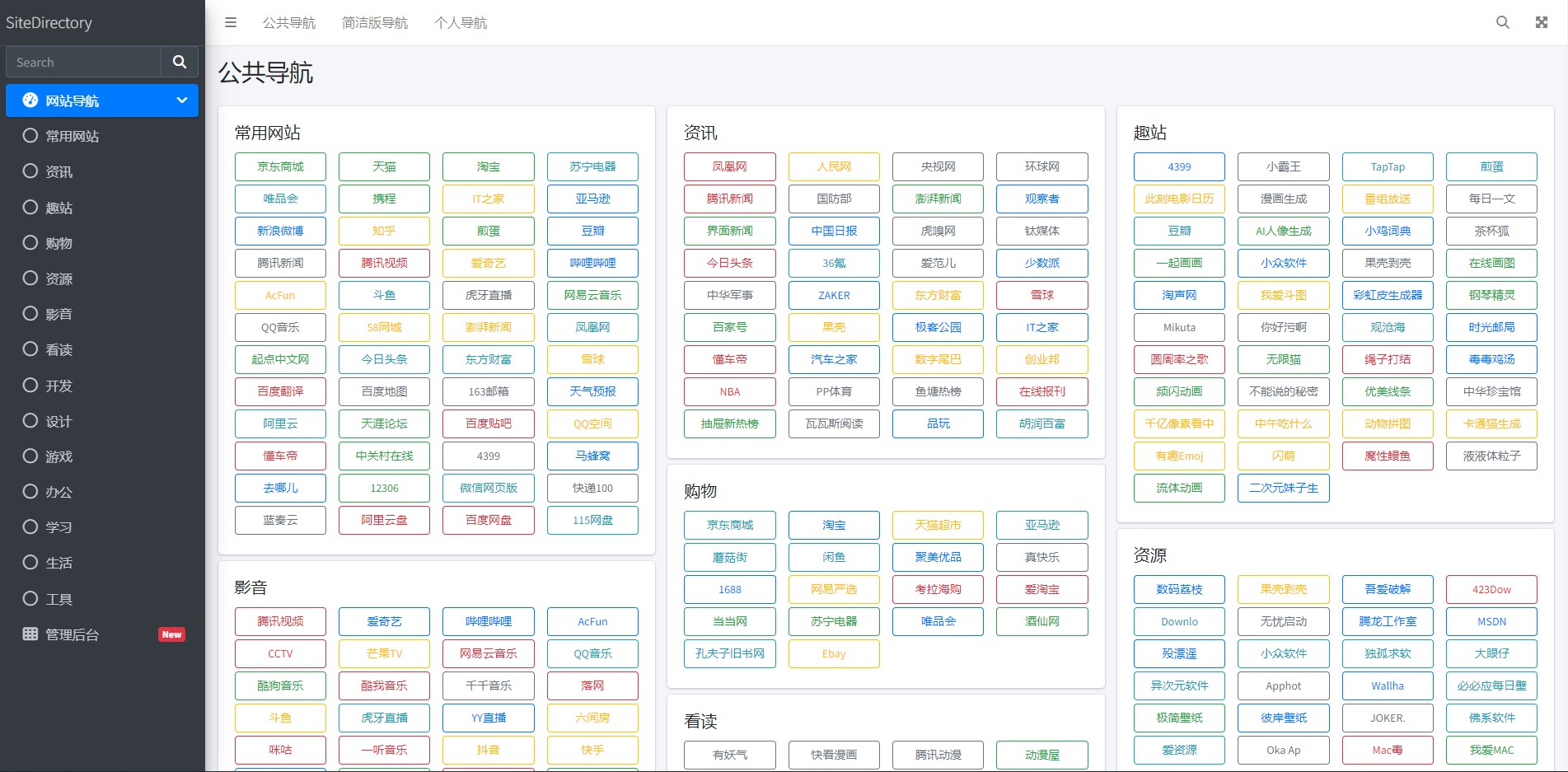Open 1688 button
This screenshot has height=772, width=1568.
tap(730, 589)
